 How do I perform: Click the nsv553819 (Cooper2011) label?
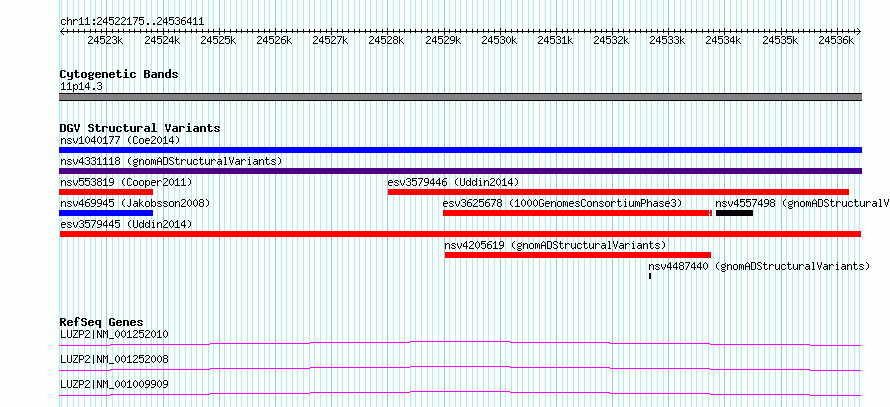(126, 182)
